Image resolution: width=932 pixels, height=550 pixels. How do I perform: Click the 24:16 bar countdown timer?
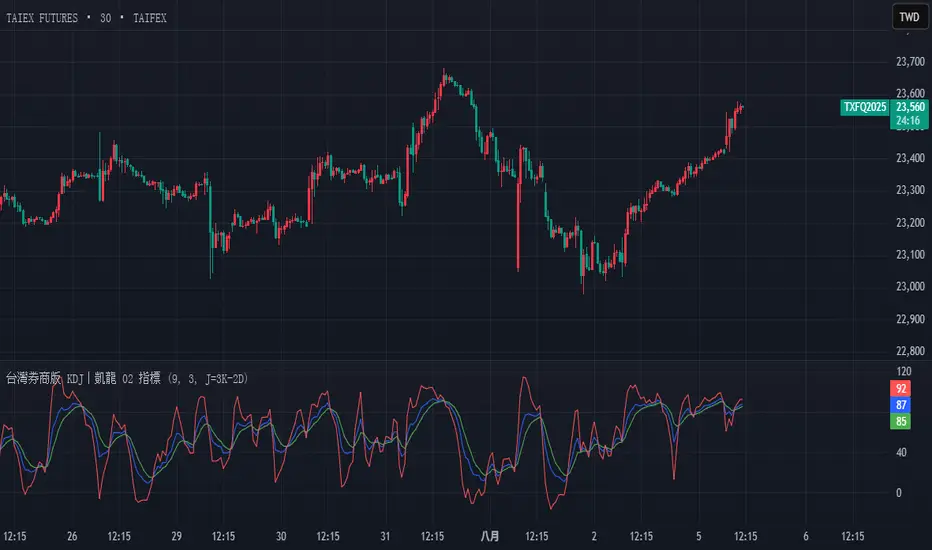pyautogui.click(x=909, y=122)
